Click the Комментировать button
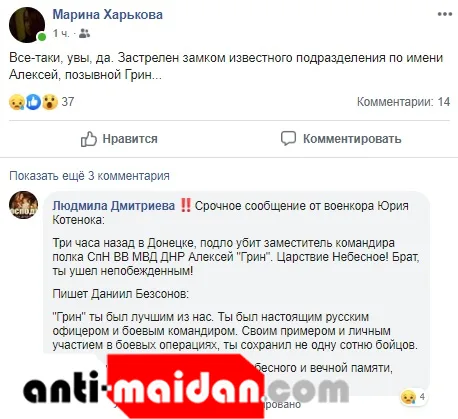The image size is (458, 419). pyautogui.click(x=341, y=139)
